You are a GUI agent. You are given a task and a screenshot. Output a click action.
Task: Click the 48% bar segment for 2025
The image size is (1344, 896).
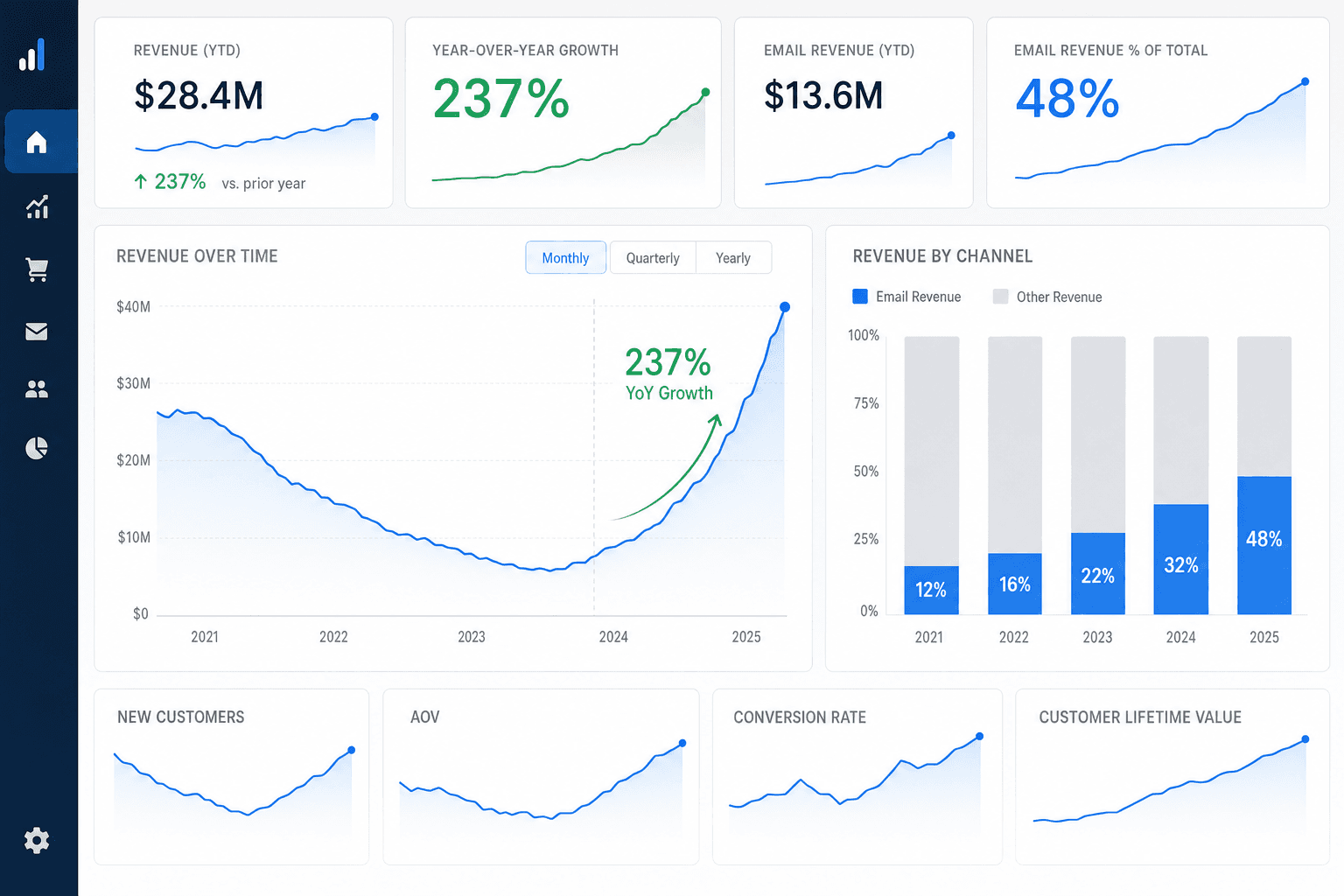click(1264, 545)
